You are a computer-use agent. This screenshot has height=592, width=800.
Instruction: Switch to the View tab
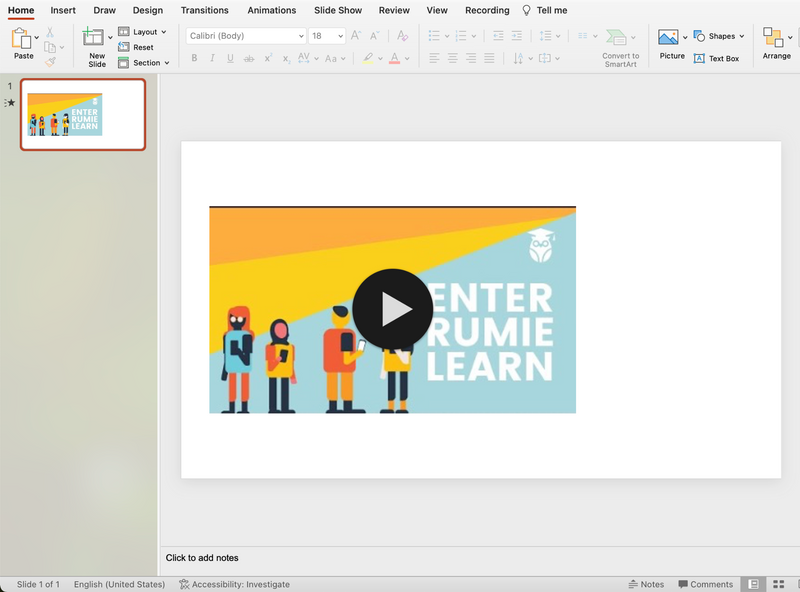(x=437, y=10)
